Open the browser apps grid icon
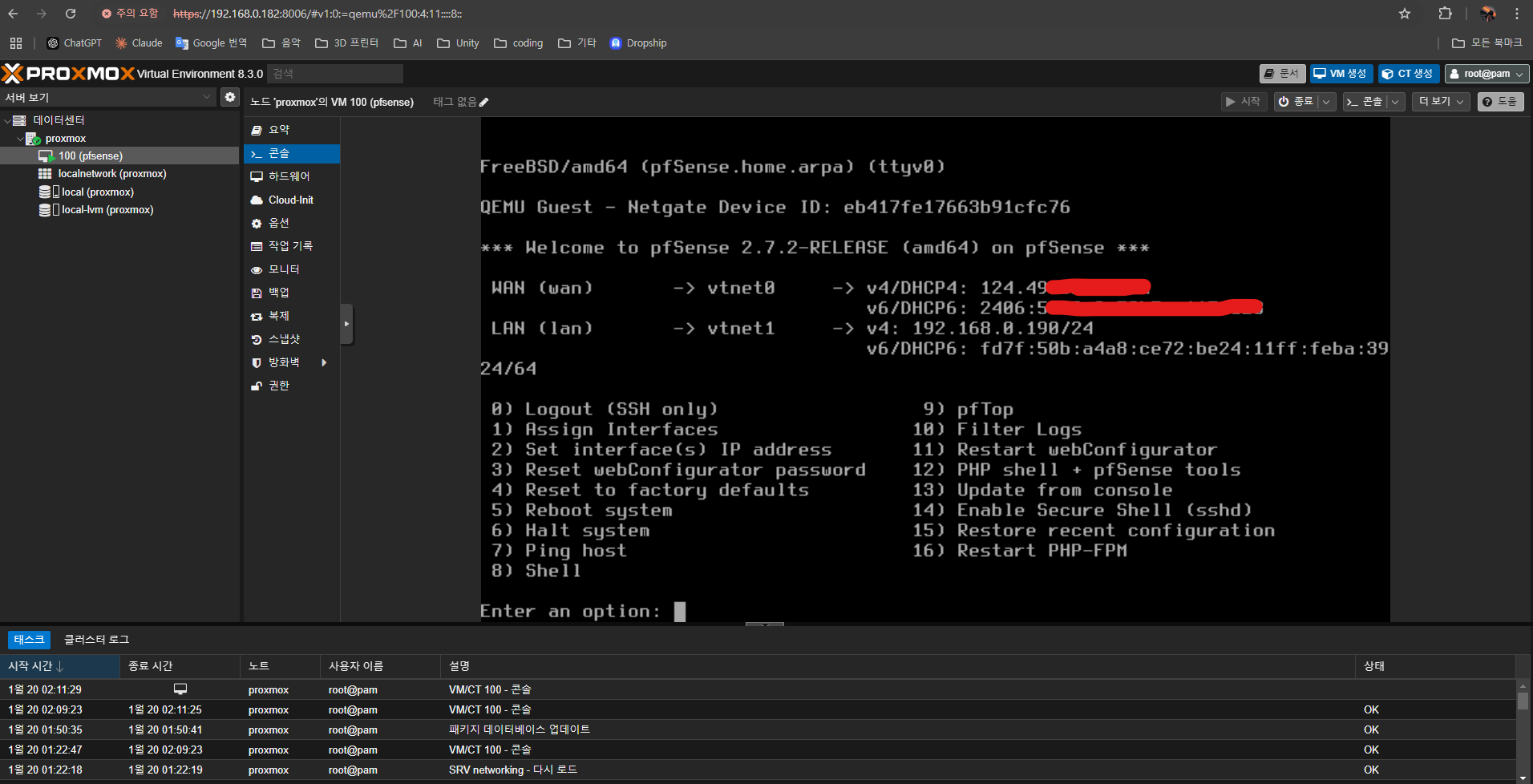 [x=16, y=43]
